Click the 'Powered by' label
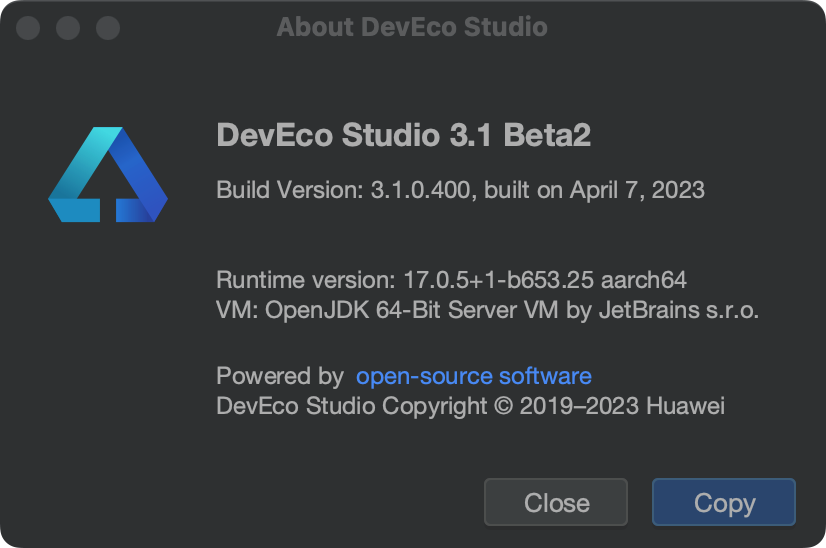This screenshot has height=548, width=826. pos(280,376)
